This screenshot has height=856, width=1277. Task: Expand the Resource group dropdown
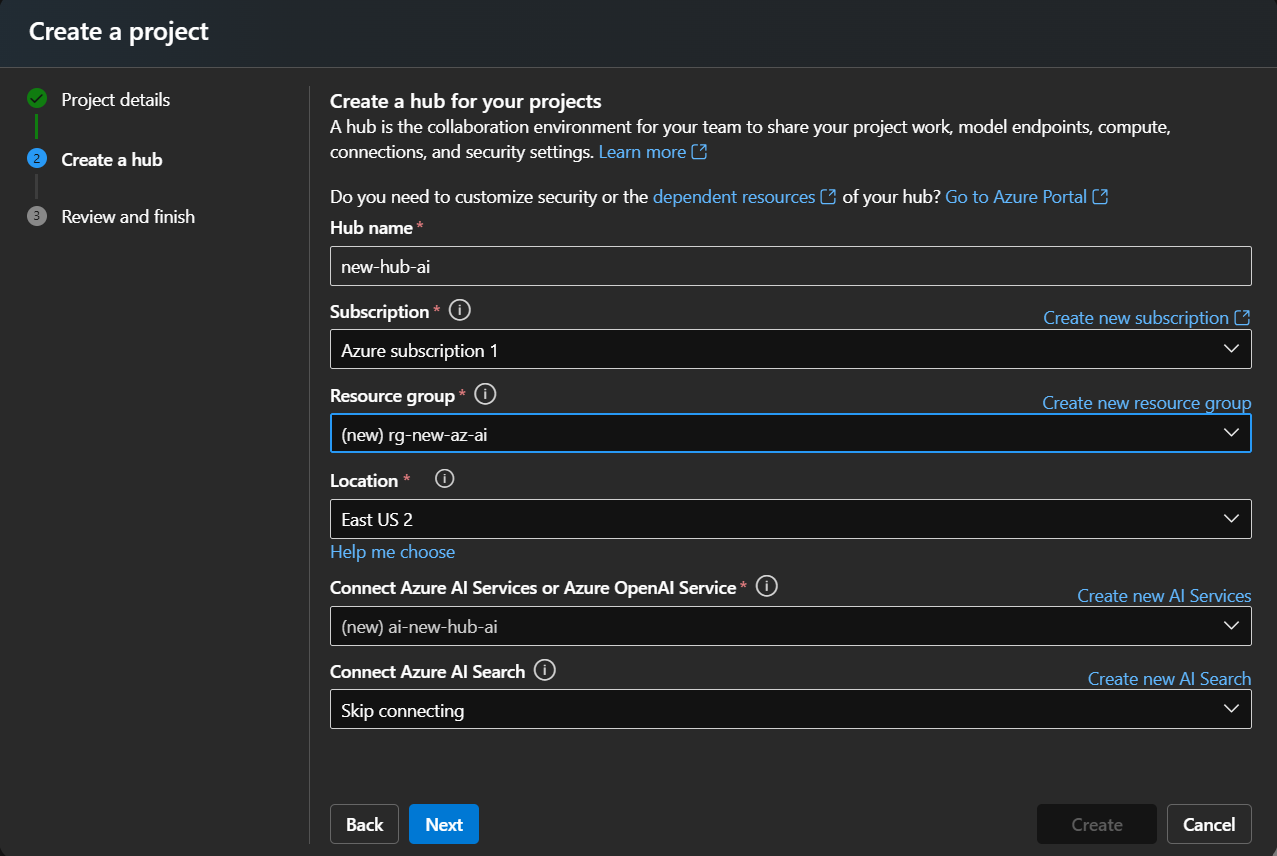tap(790, 433)
